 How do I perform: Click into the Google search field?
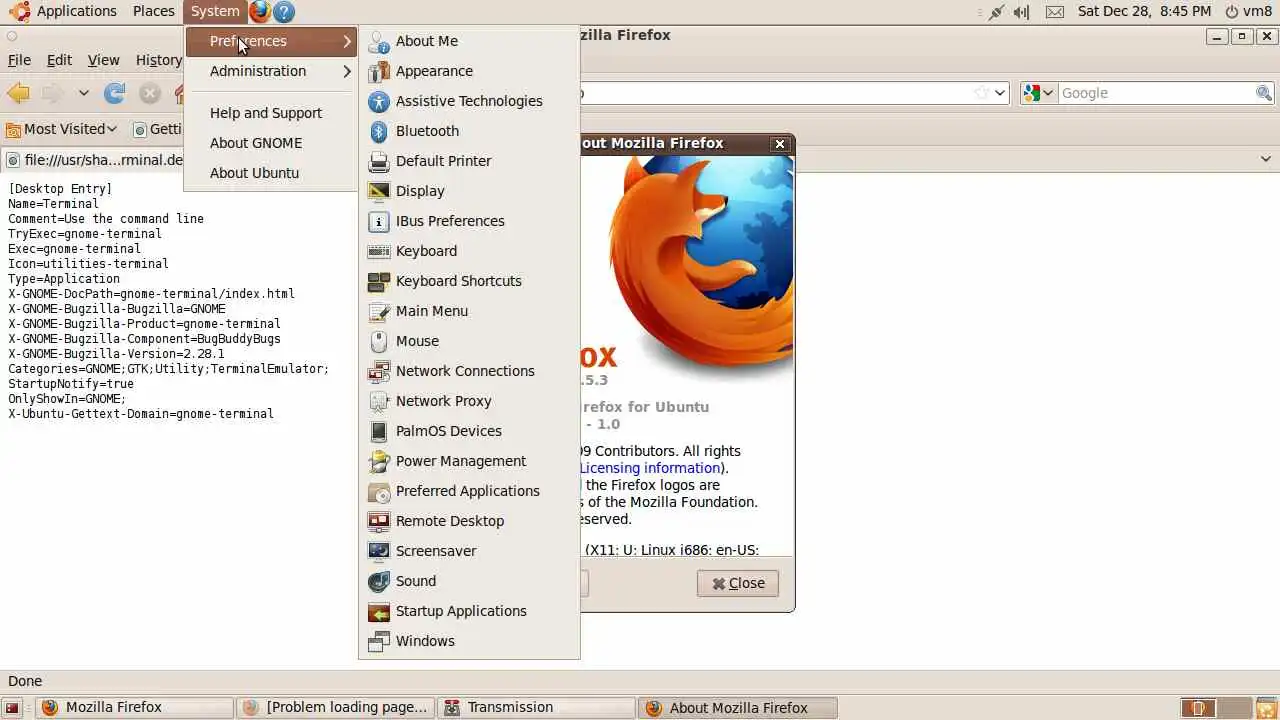1155,93
